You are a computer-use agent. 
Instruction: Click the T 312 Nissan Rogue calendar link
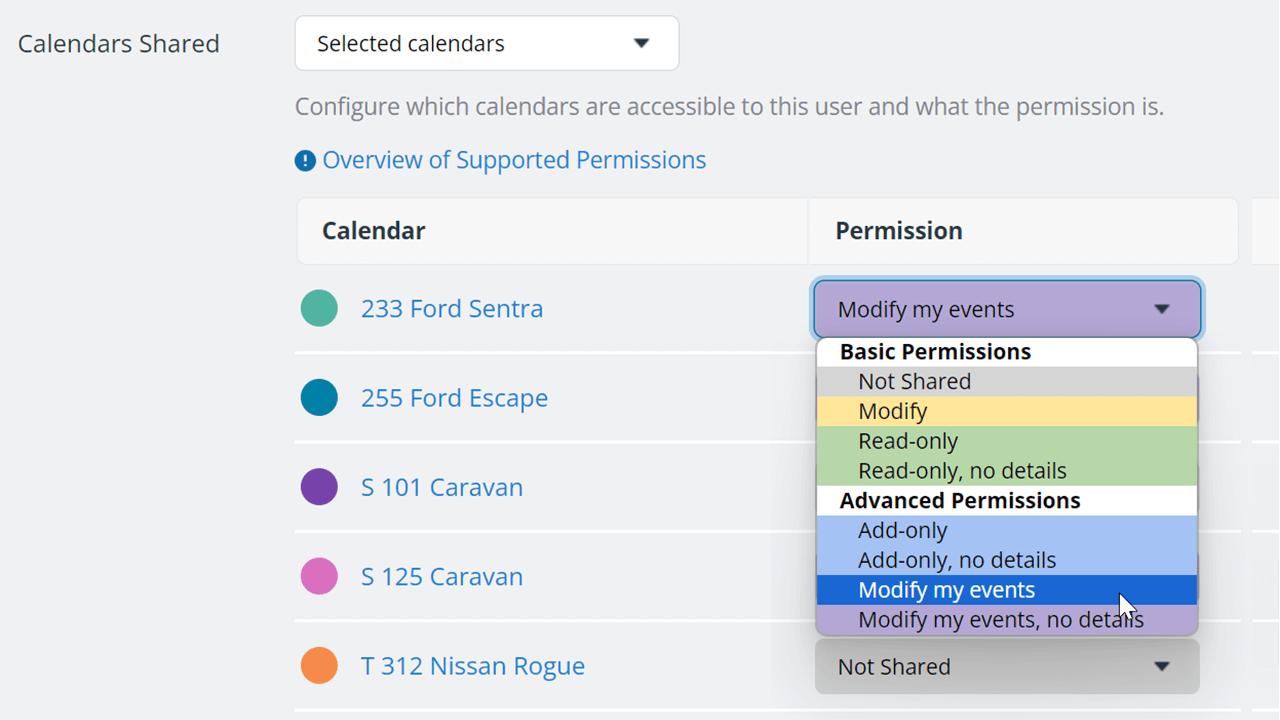click(473, 666)
